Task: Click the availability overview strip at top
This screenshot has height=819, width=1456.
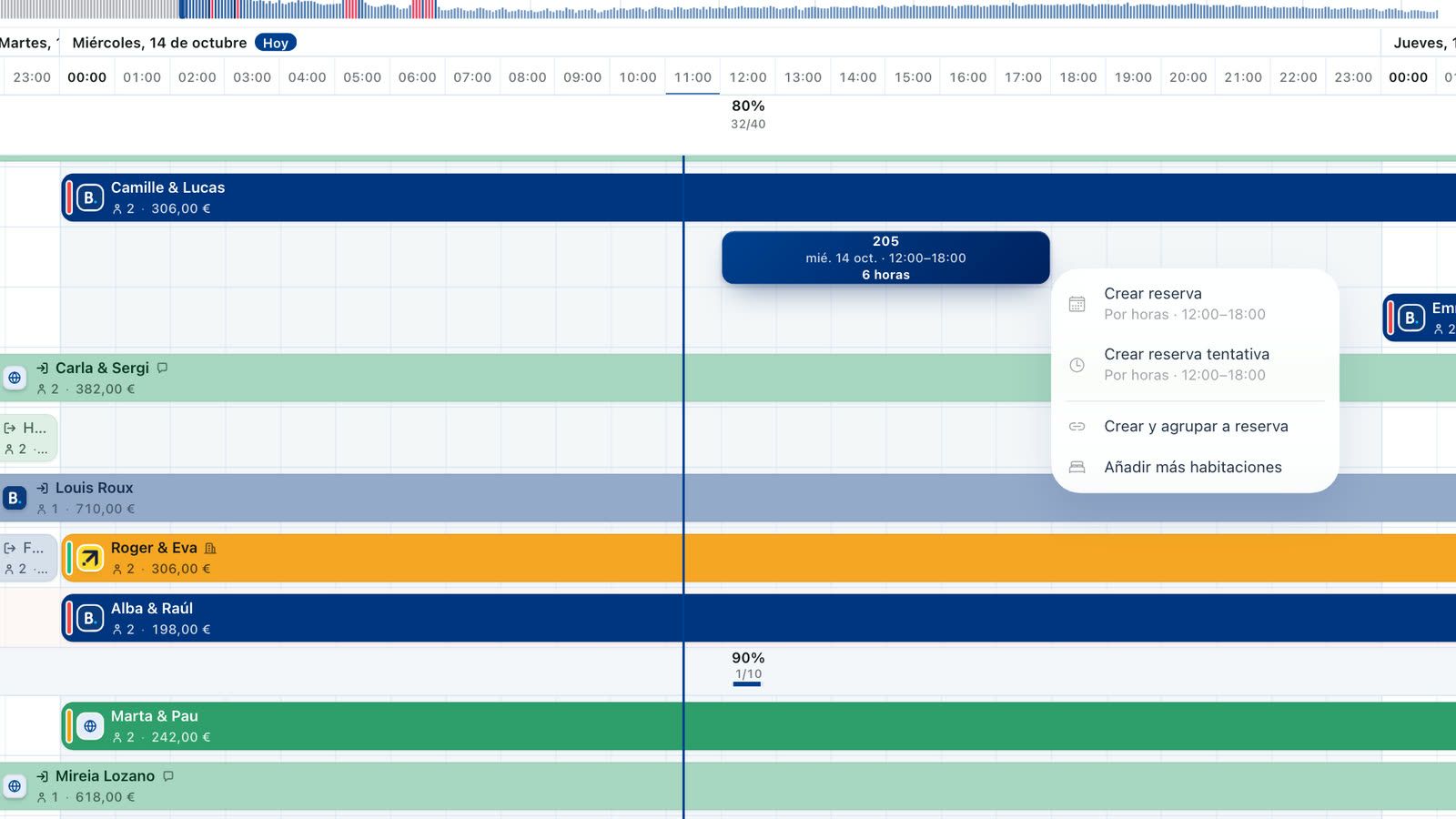Action: click(728, 10)
